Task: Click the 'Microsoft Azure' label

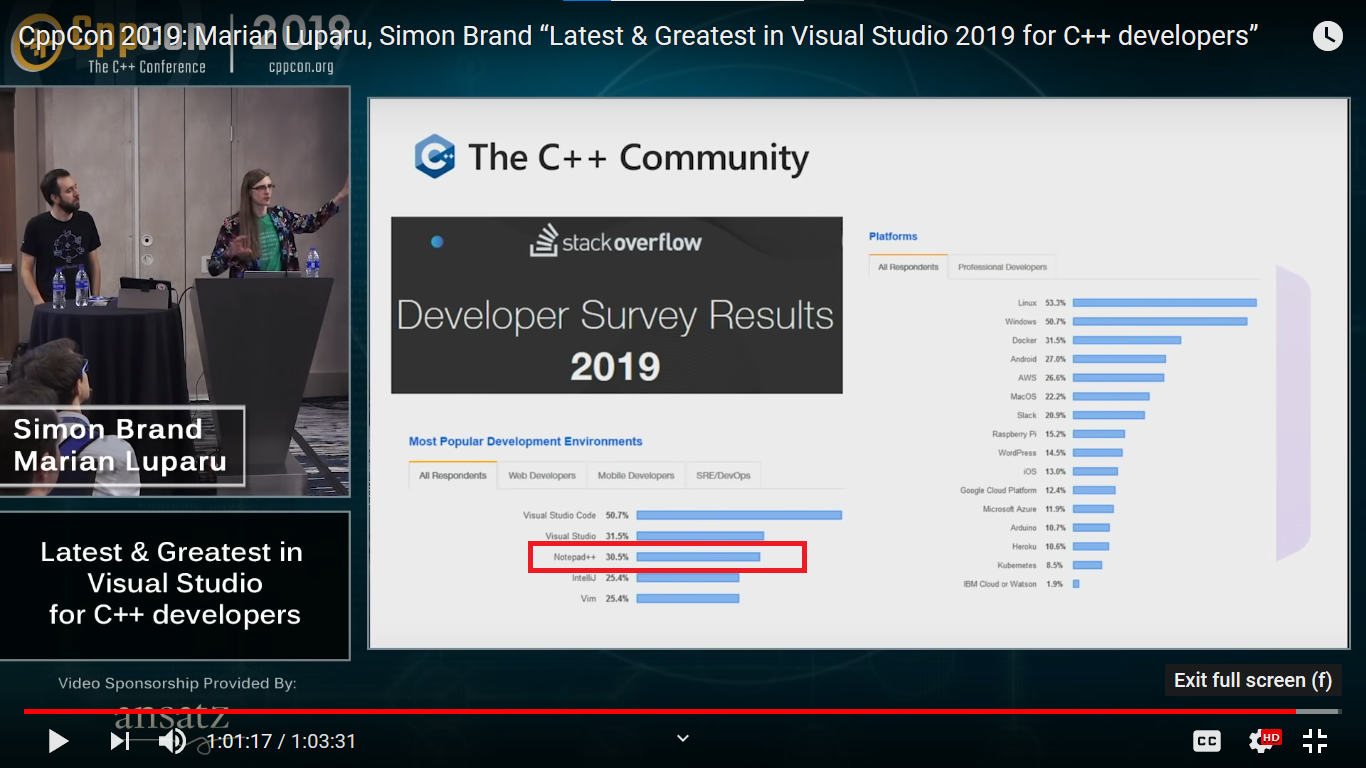Action: tap(1010, 509)
